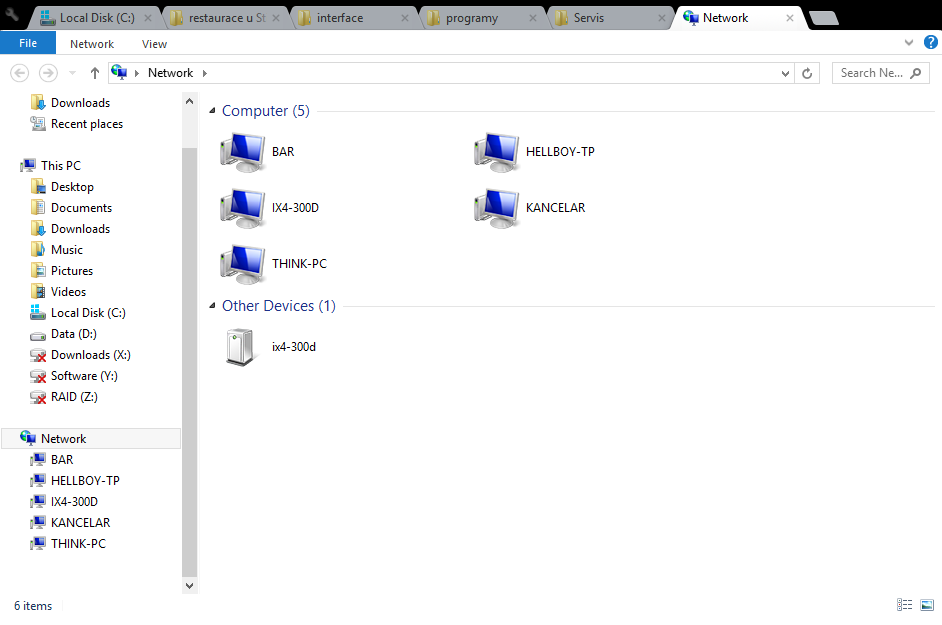Collapse the Computer (5) group
Viewport: 942px width, 625px height.
[212, 111]
